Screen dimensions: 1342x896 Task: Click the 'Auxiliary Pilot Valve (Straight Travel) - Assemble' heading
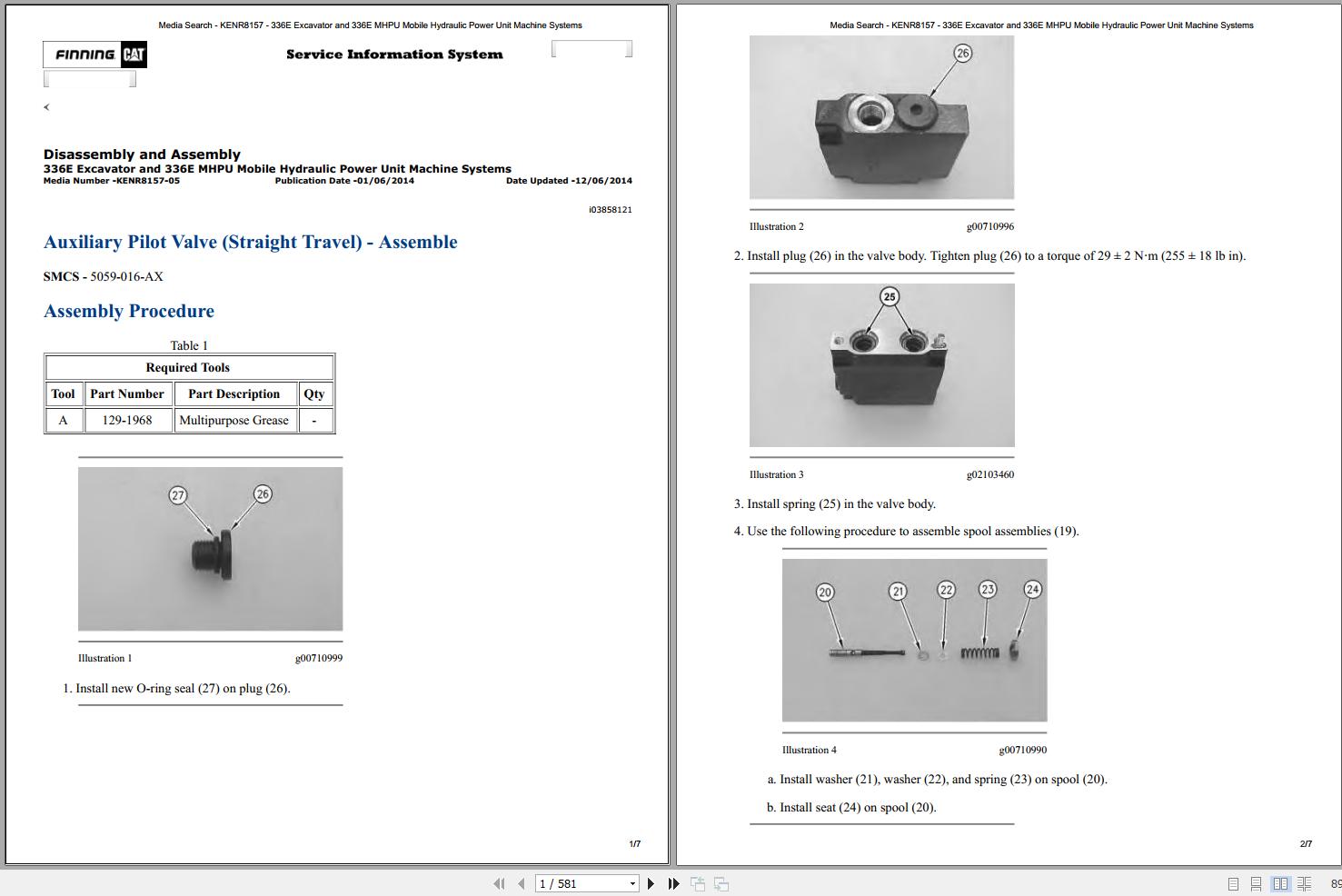click(251, 242)
